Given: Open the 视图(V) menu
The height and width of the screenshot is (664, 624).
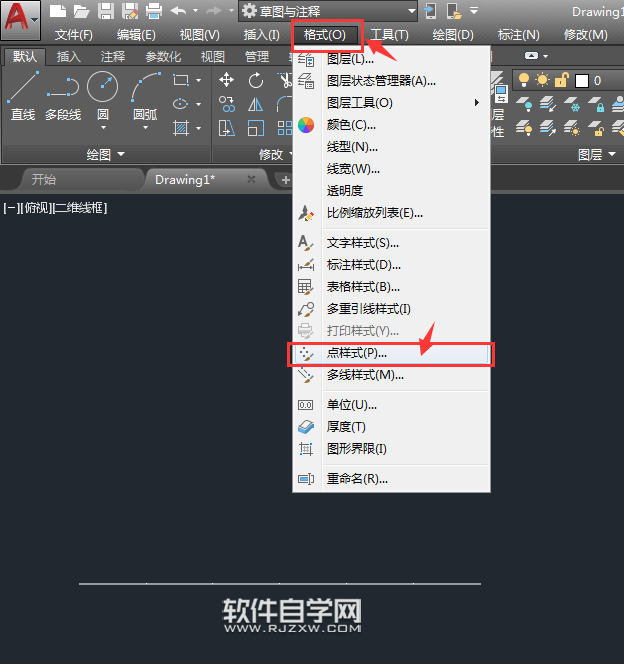Looking at the screenshot, I should click(x=199, y=35).
